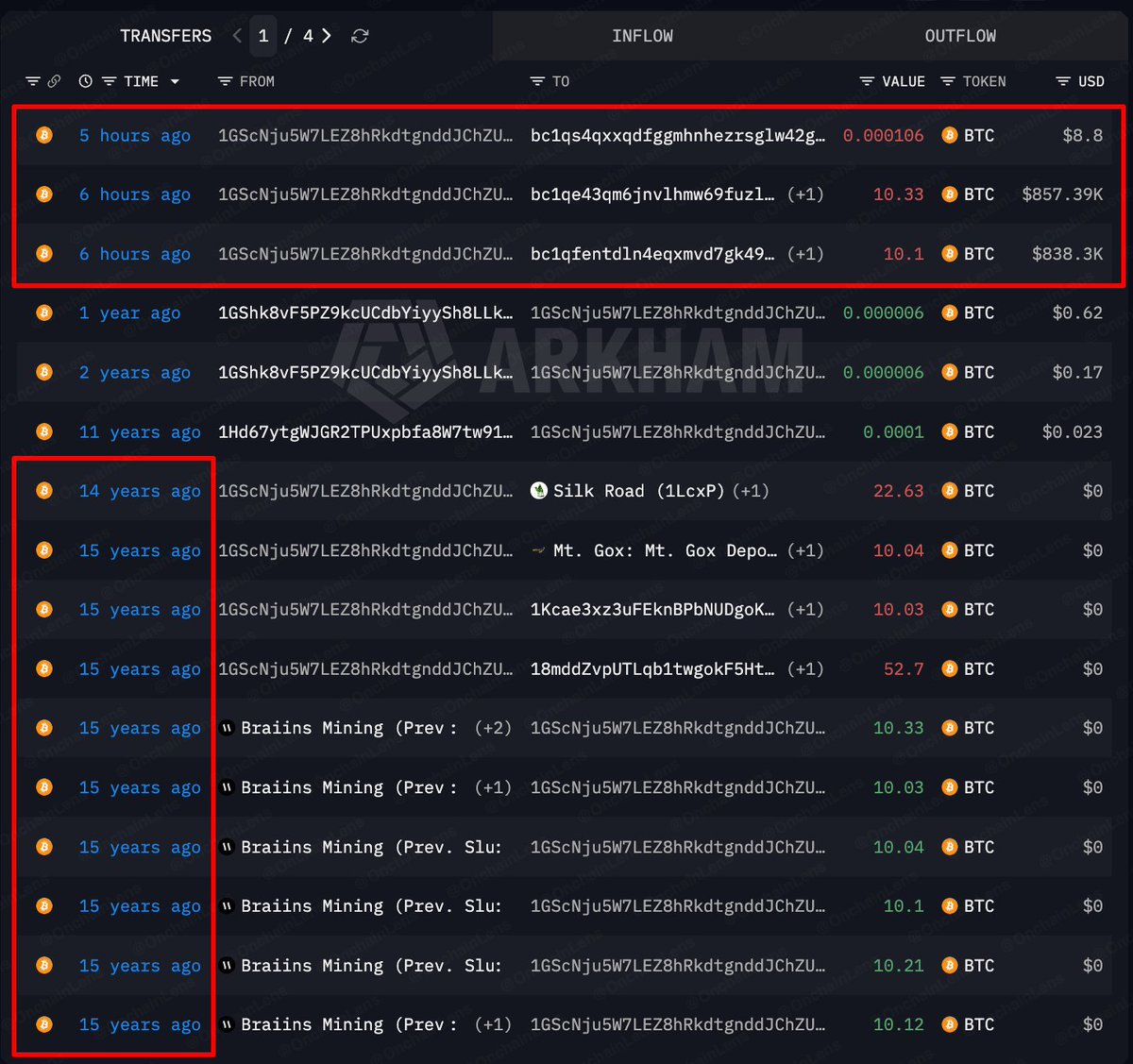Click Bitcoin chain icon on the 14 years ago row

pyautogui.click(x=44, y=490)
